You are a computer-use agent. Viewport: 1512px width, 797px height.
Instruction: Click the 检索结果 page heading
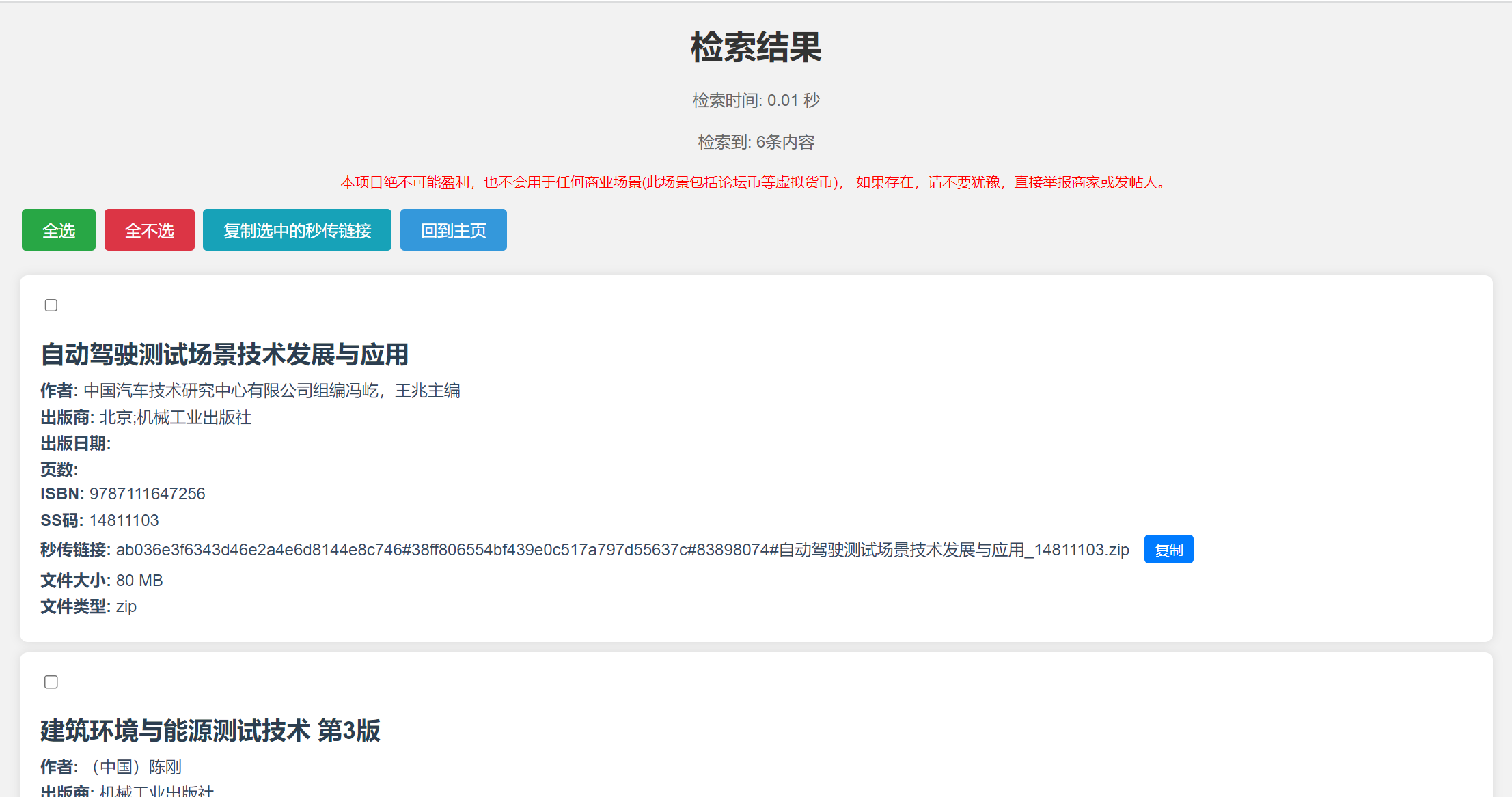click(x=756, y=47)
